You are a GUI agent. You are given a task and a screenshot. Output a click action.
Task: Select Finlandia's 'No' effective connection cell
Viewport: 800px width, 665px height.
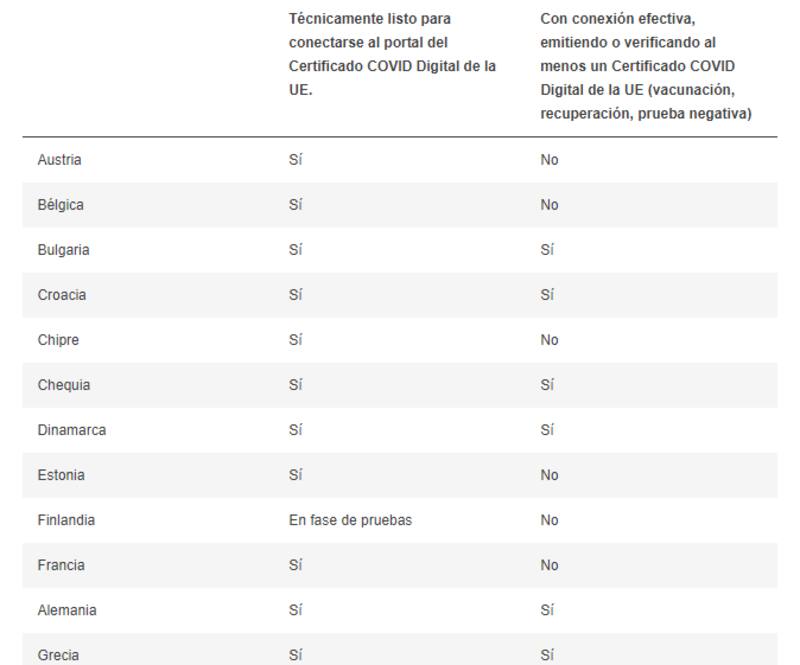pos(549,520)
